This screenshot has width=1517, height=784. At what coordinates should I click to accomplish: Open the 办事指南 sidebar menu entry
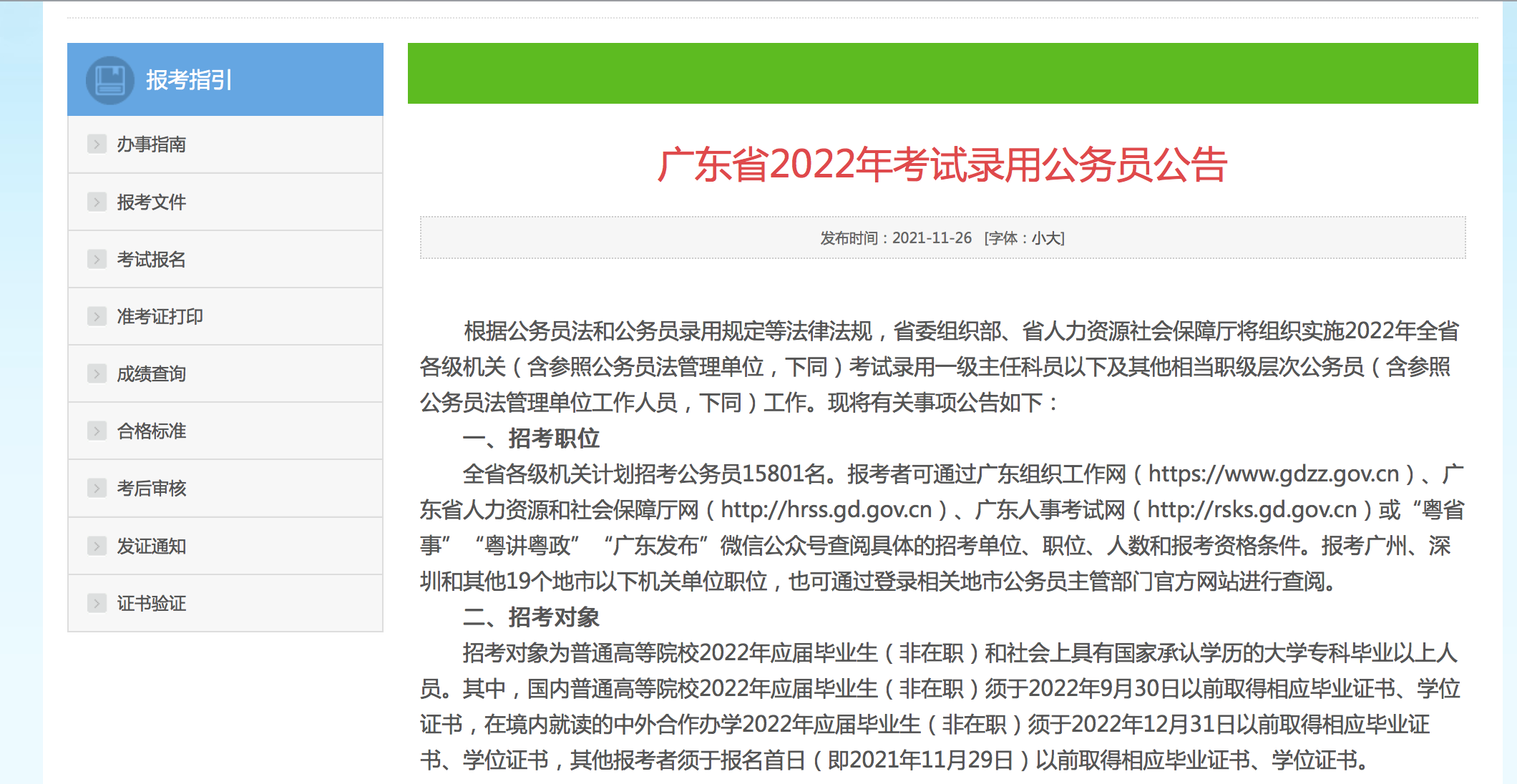225,144
